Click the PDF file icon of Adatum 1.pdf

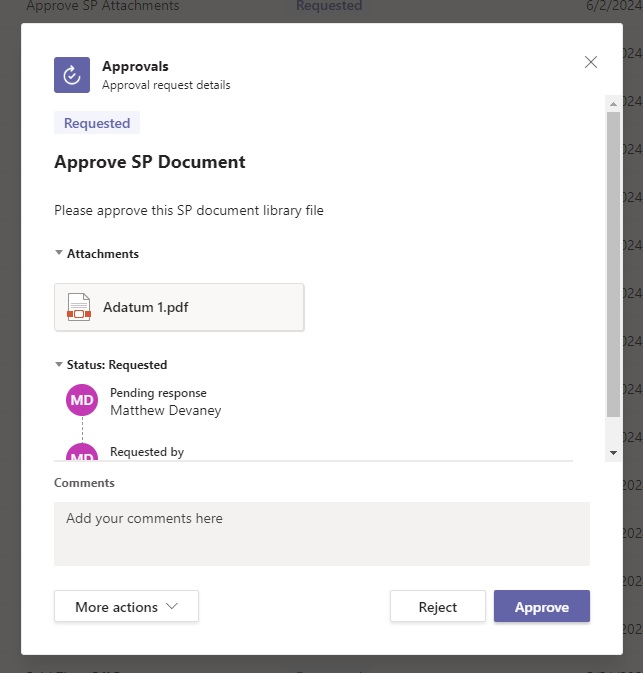click(79, 307)
